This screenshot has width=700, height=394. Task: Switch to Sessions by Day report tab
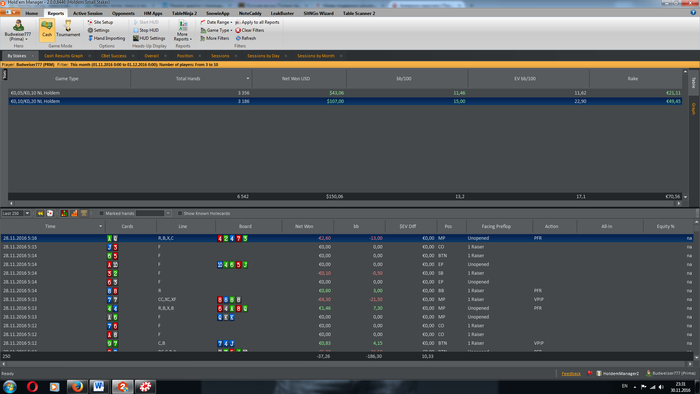(263, 56)
